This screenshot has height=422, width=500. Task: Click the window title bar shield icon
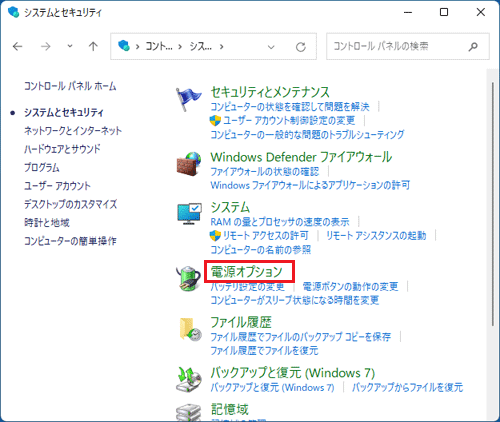13,12
